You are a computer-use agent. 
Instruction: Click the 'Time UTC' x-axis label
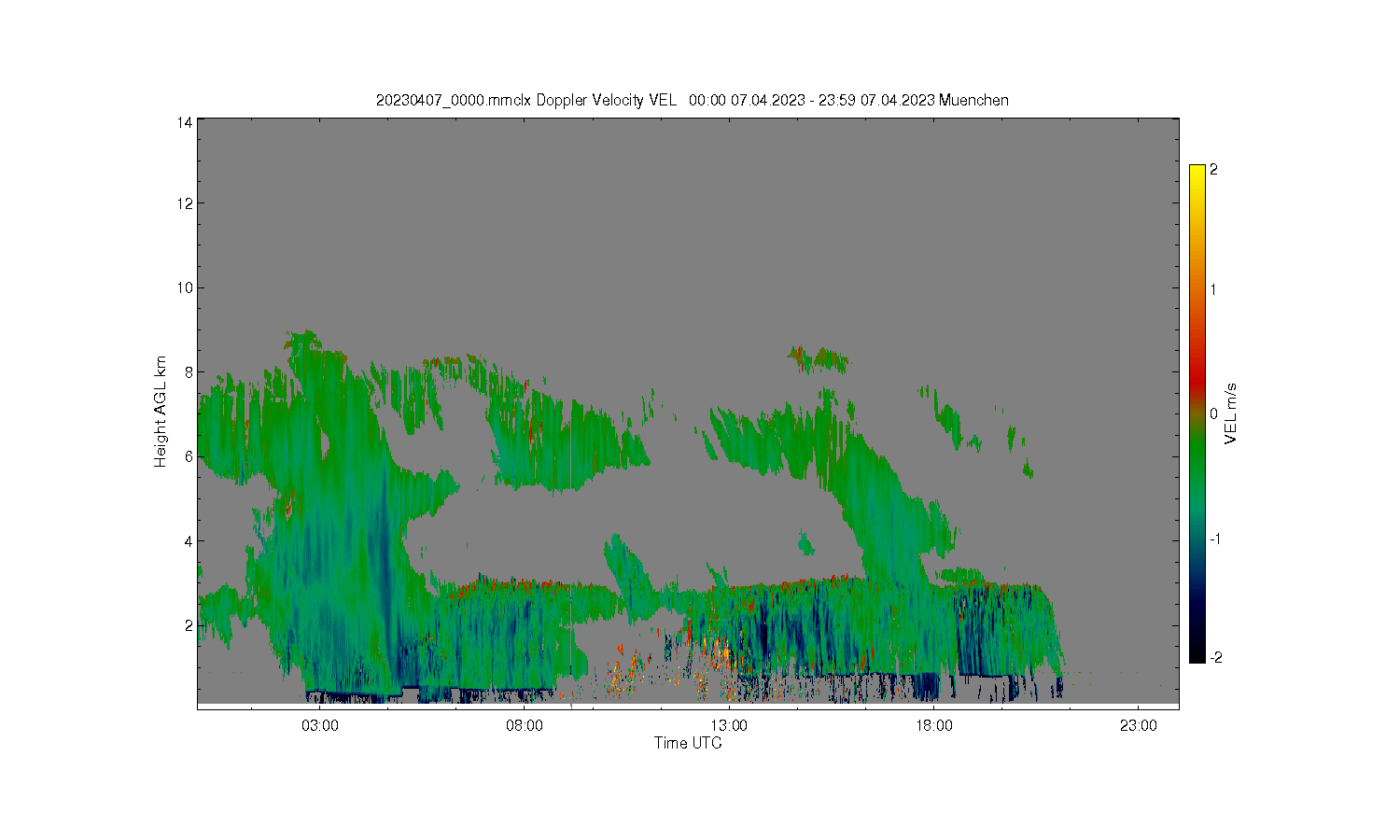(688, 743)
